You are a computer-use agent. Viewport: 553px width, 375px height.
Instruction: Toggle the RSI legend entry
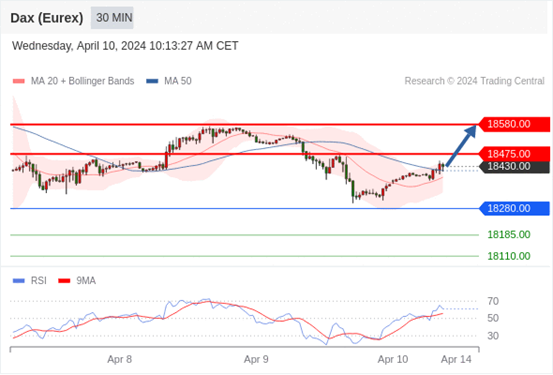[x=30, y=281]
